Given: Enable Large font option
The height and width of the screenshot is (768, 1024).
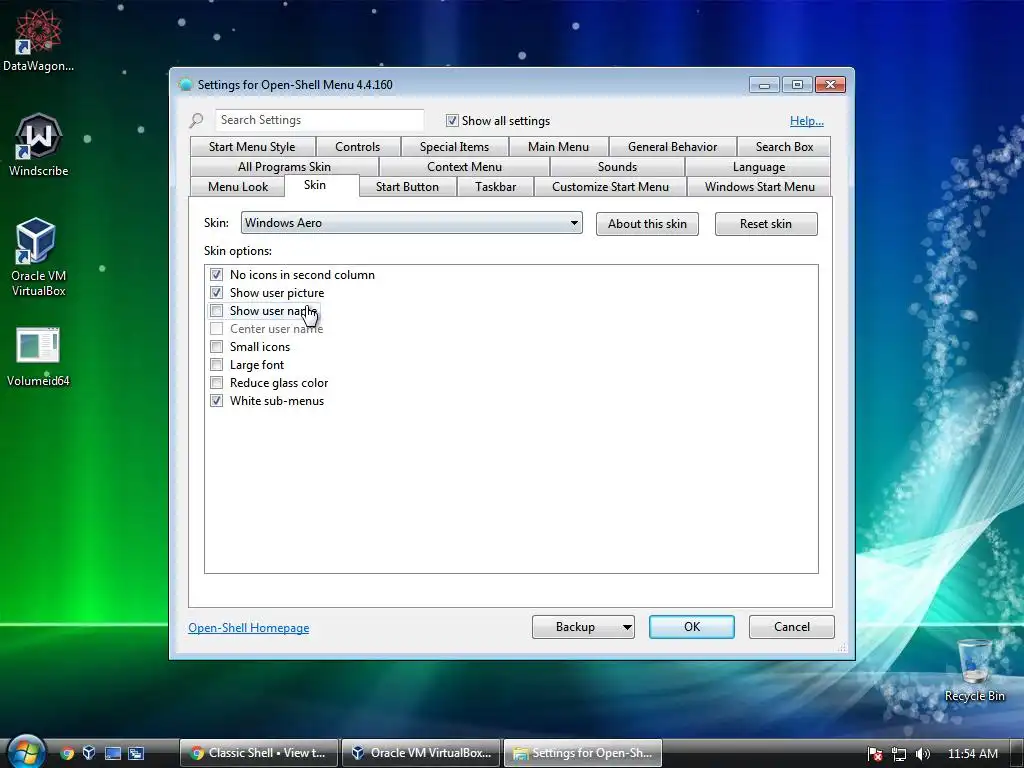Looking at the screenshot, I should (216, 364).
